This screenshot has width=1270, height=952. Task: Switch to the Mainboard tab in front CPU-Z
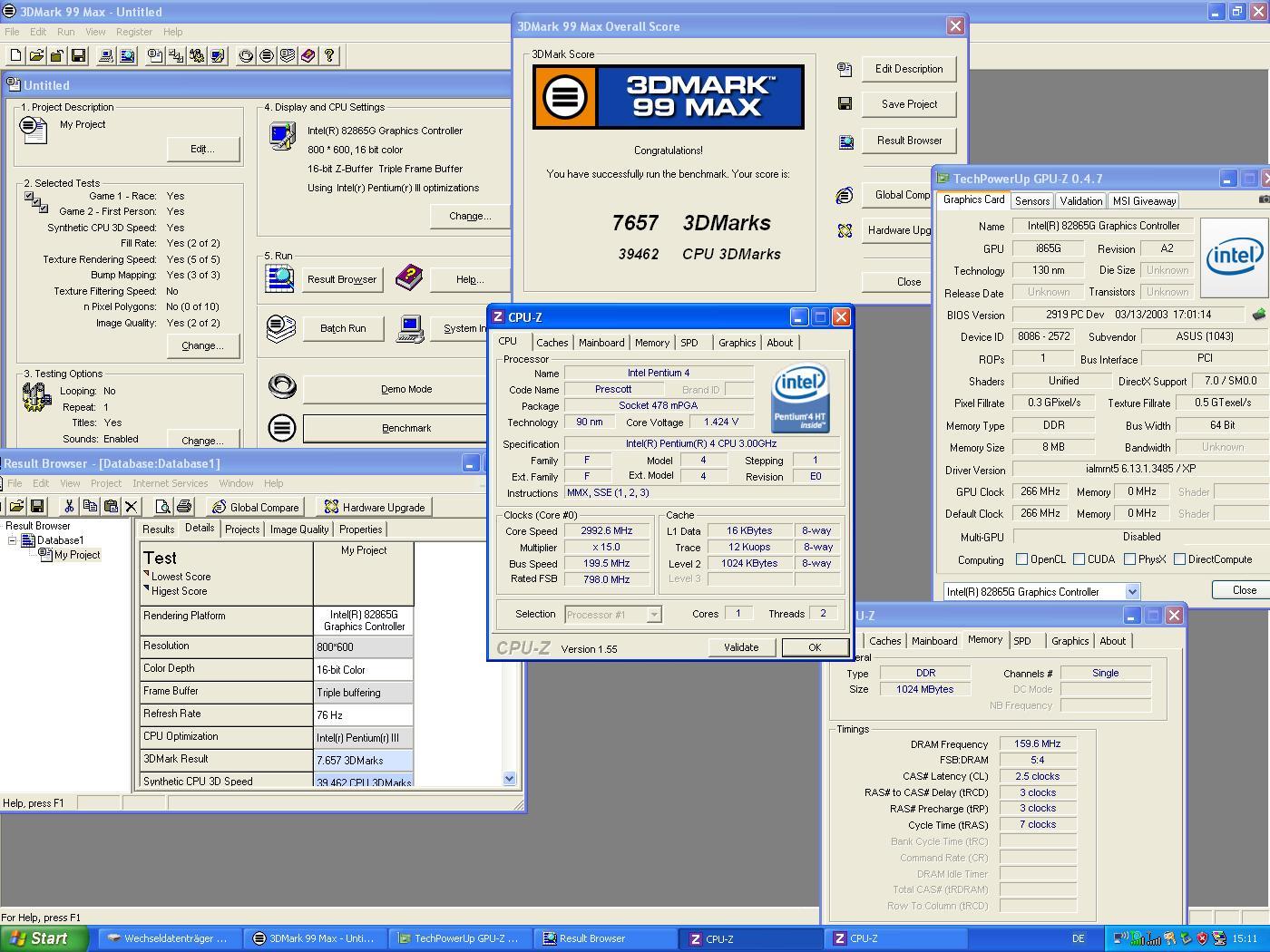(601, 343)
